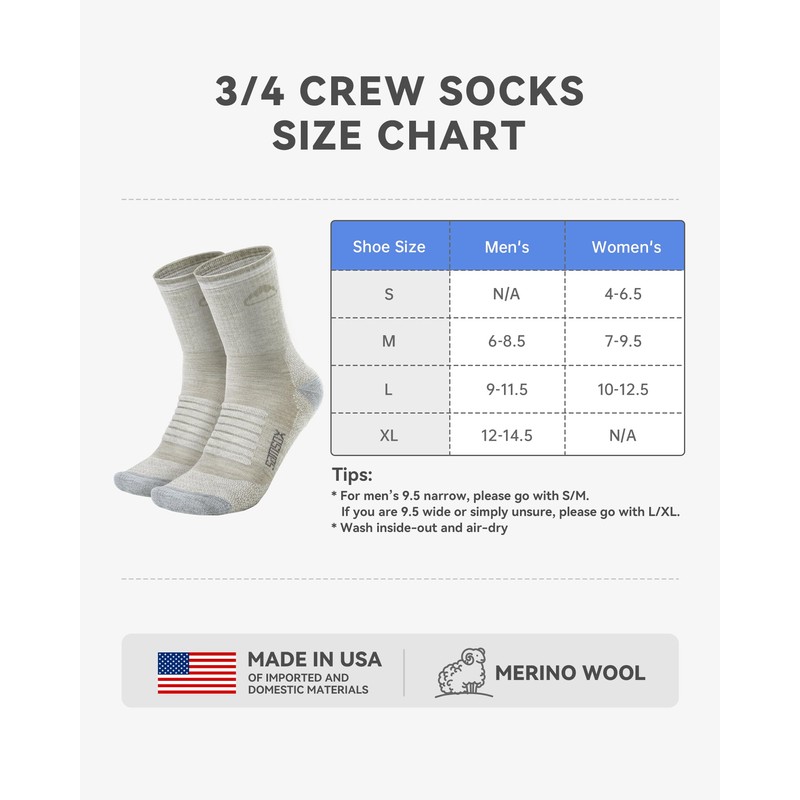Select the women's 7-9.5 size cell
The width and height of the screenshot is (800, 800).
pos(626,341)
